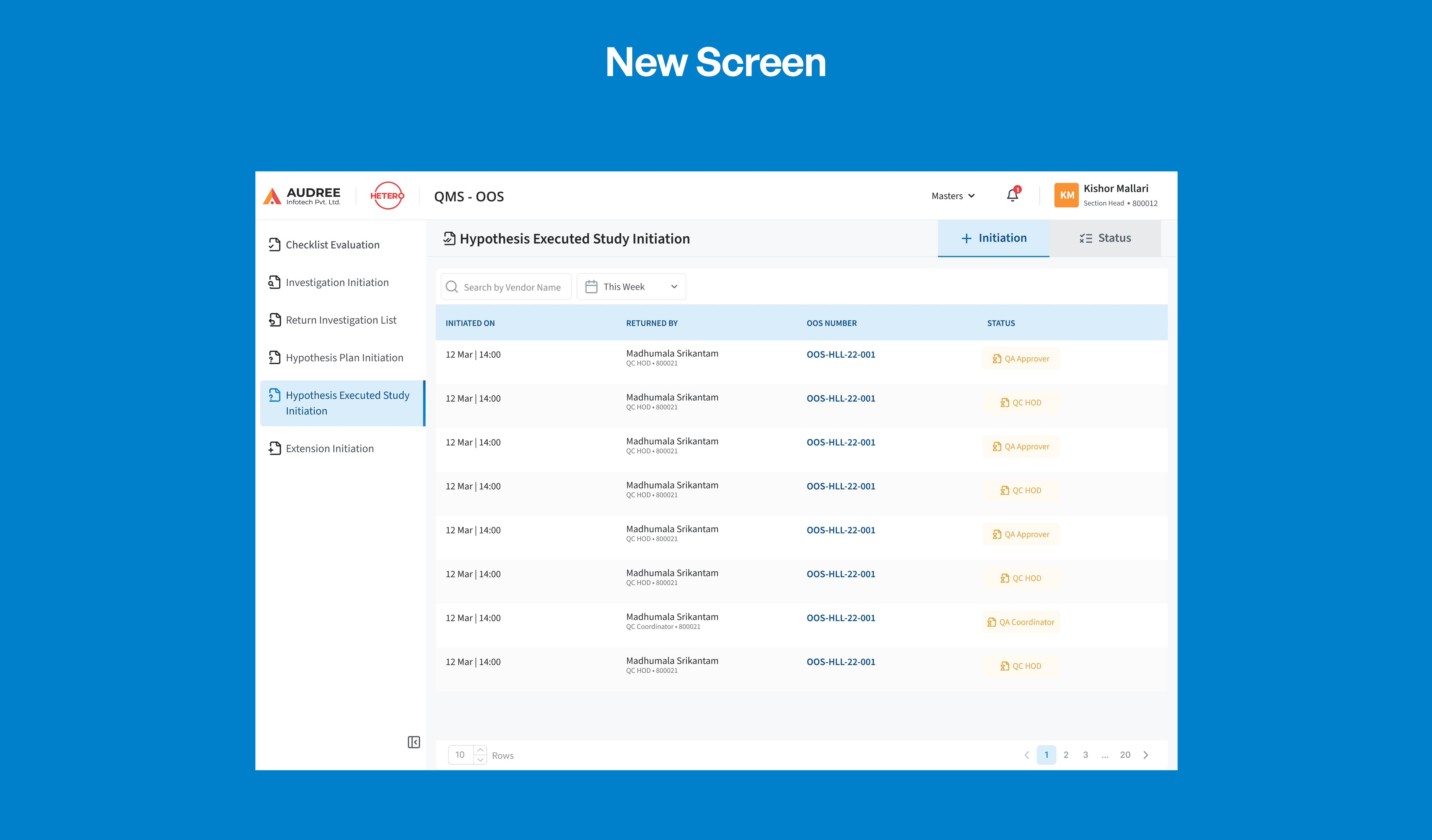Click the search magnifier icon
The width and height of the screenshot is (1432, 840).
(452, 287)
